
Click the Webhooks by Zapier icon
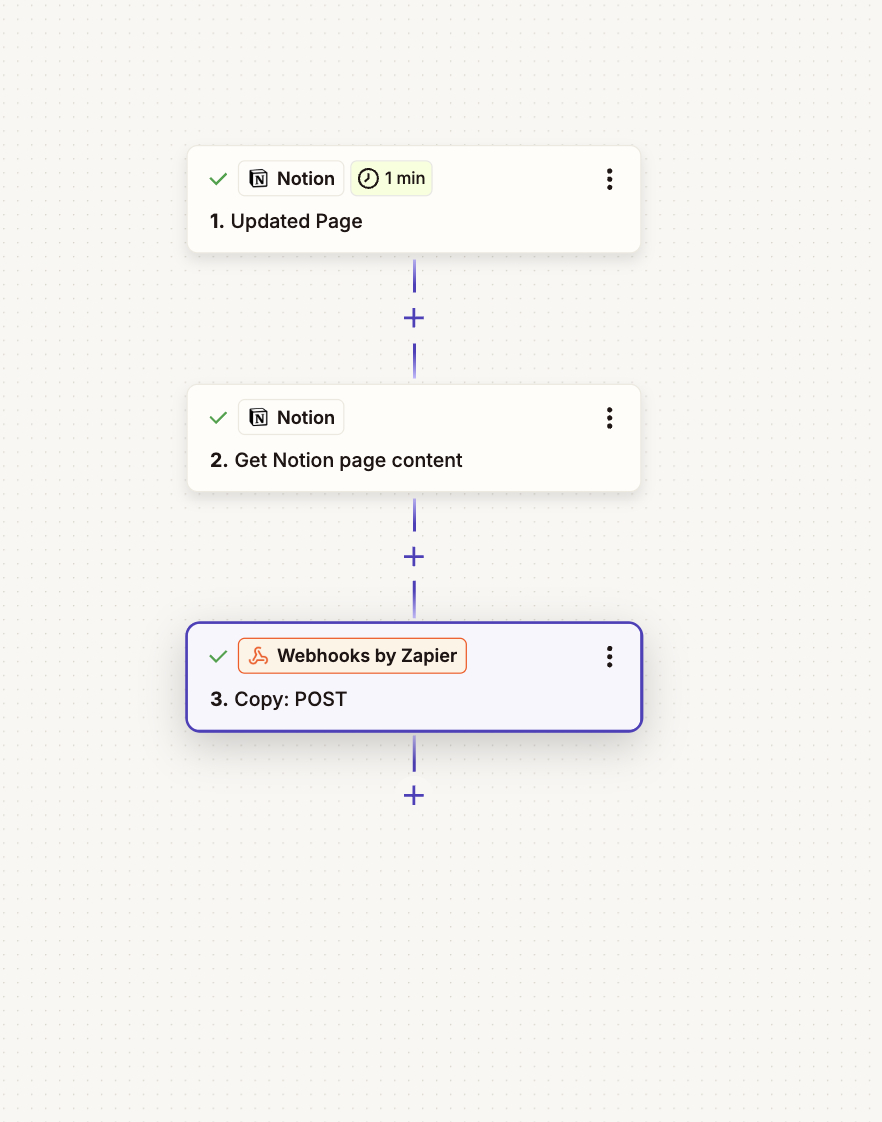pos(259,656)
